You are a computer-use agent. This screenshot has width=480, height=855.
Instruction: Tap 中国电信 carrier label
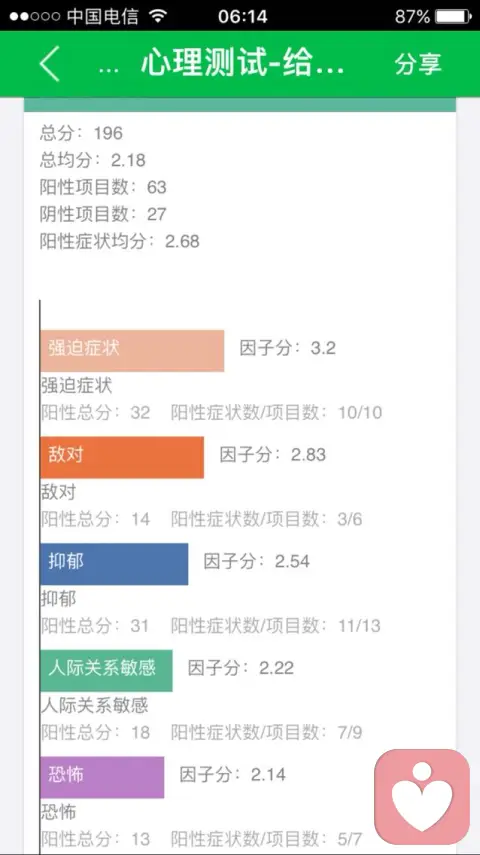click(x=103, y=16)
